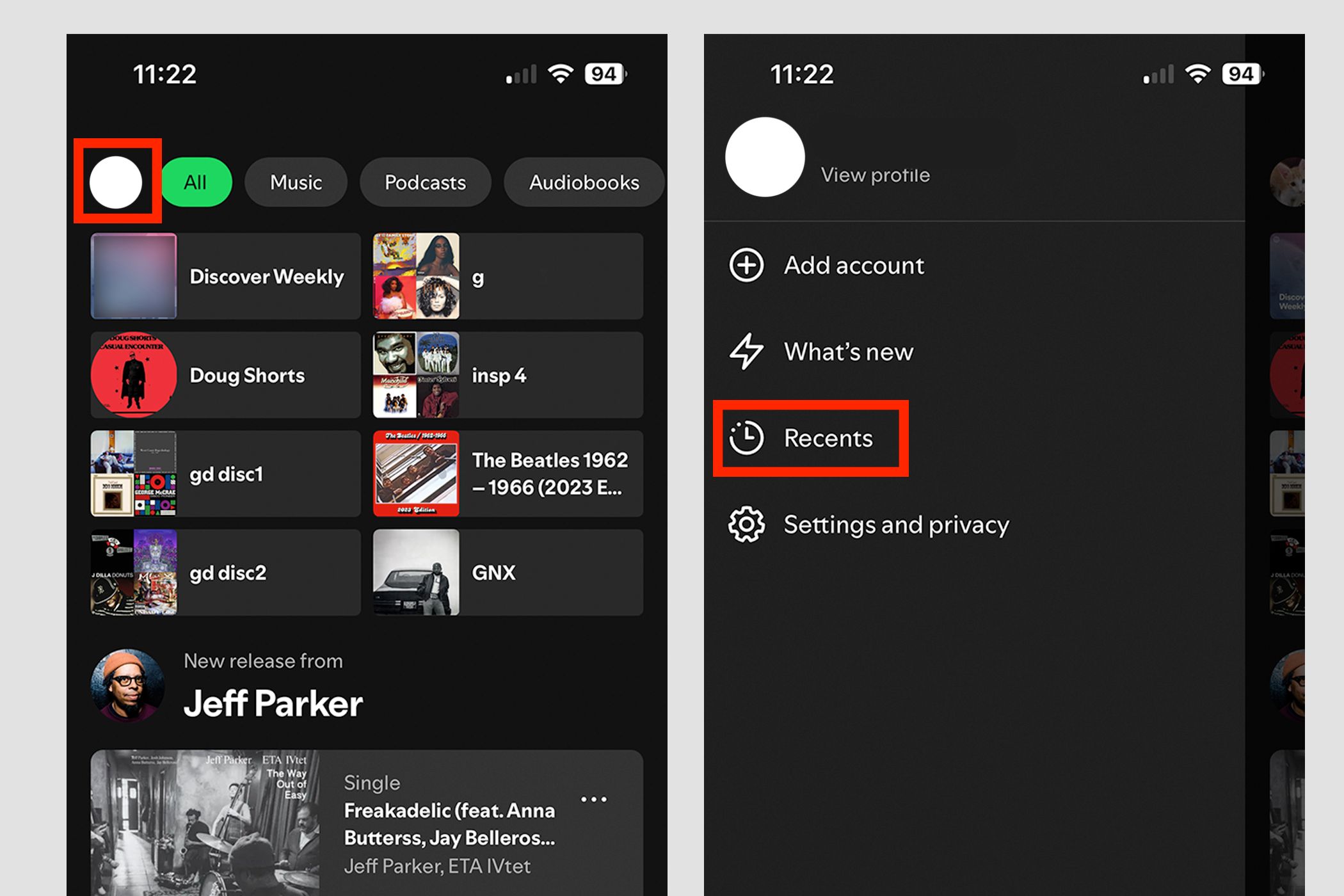Play the Beatles 1962-1966 album tile
Image resolution: width=1344 pixels, height=896 pixels.
[x=507, y=474]
